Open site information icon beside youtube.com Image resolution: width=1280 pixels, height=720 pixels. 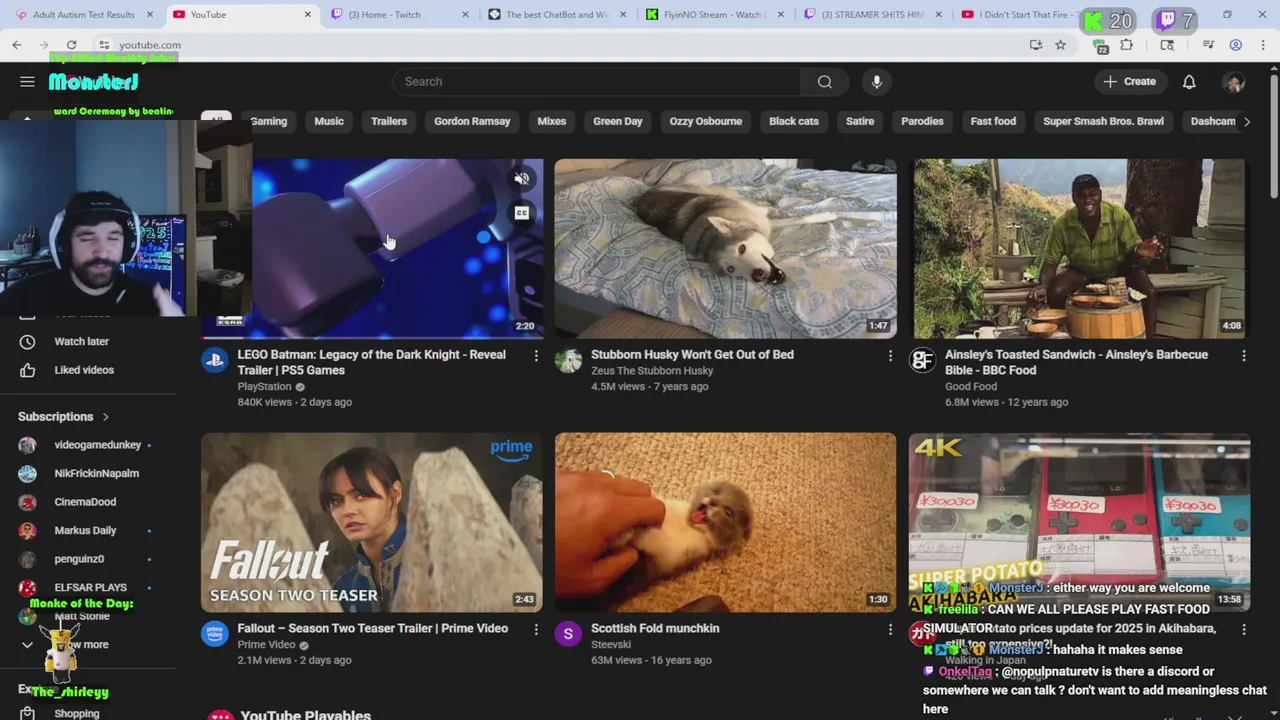tap(104, 45)
